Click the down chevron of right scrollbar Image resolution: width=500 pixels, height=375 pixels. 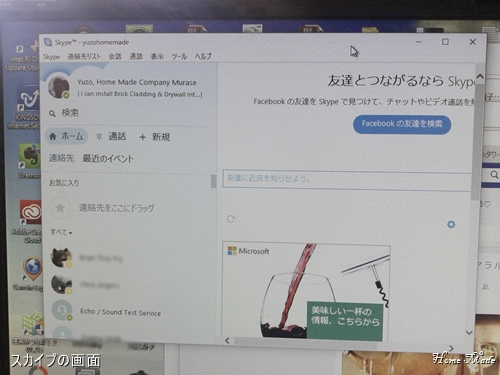tap(469, 332)
